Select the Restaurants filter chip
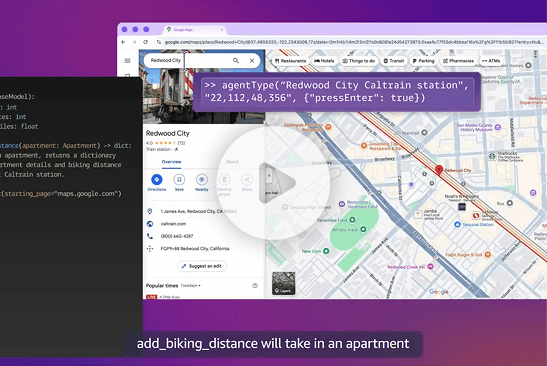The height and width of the screenshot is (366, 547). [290, 61]
